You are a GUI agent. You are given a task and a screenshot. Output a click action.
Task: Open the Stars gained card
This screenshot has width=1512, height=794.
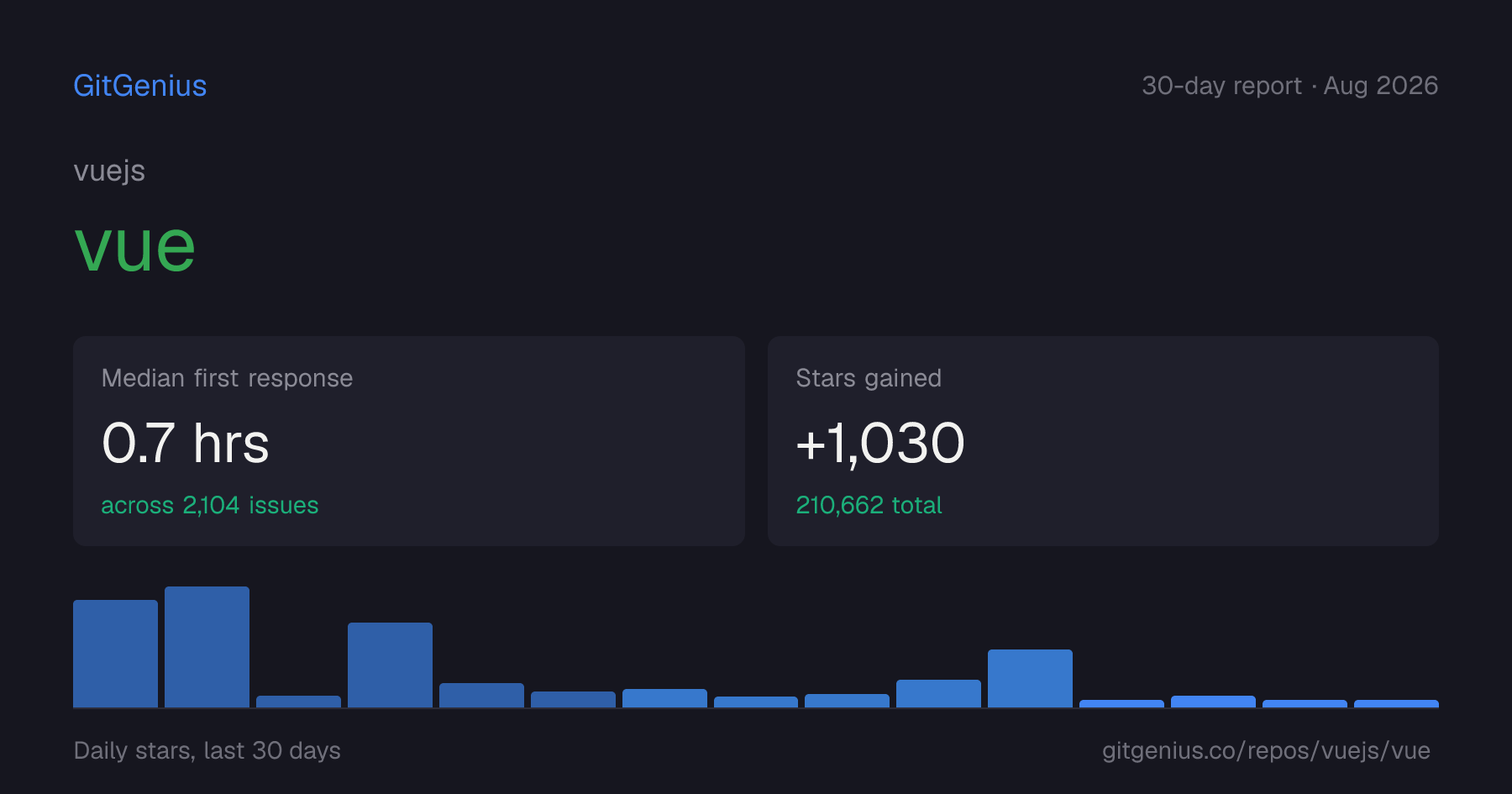pyautogui.click(x=1103, y=441)
